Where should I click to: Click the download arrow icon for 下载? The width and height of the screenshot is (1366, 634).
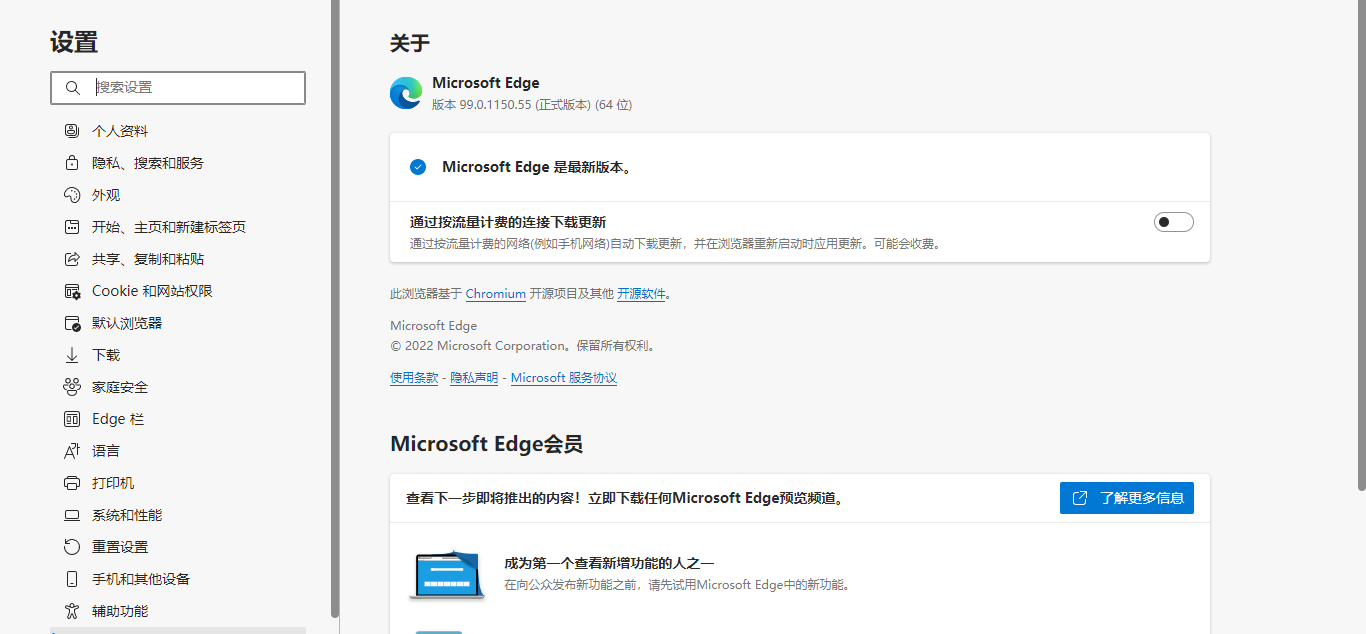pos(72,355)
